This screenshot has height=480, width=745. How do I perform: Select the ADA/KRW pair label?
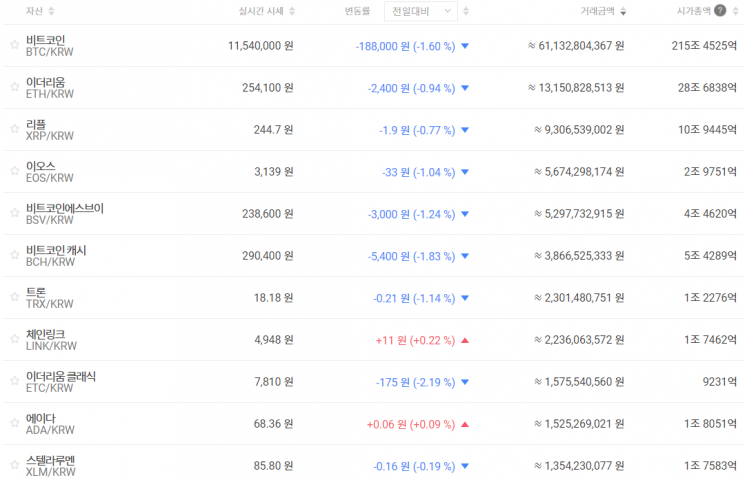coord(50,430)
